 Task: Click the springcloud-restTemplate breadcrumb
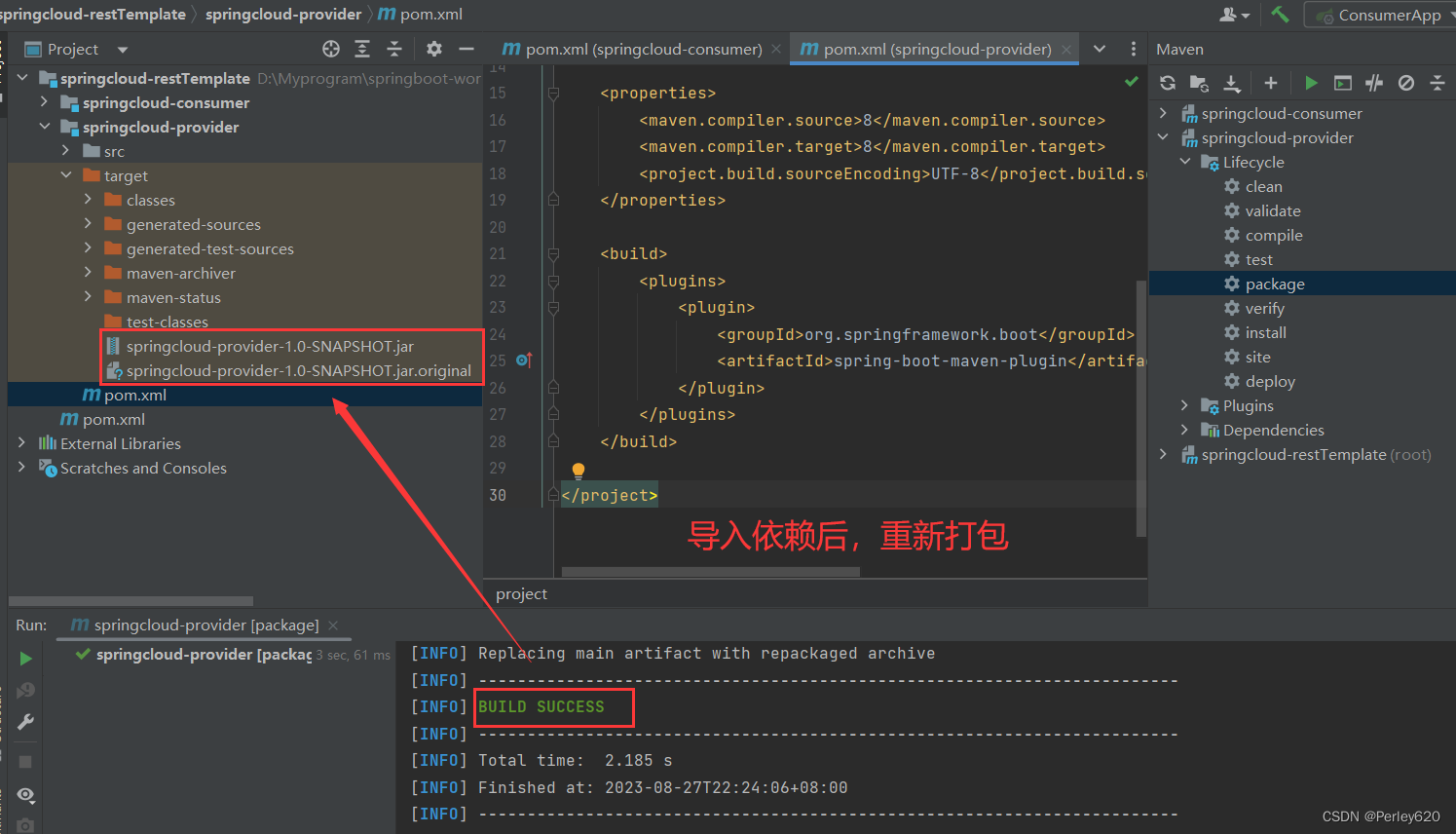click(x=93, y=14)
